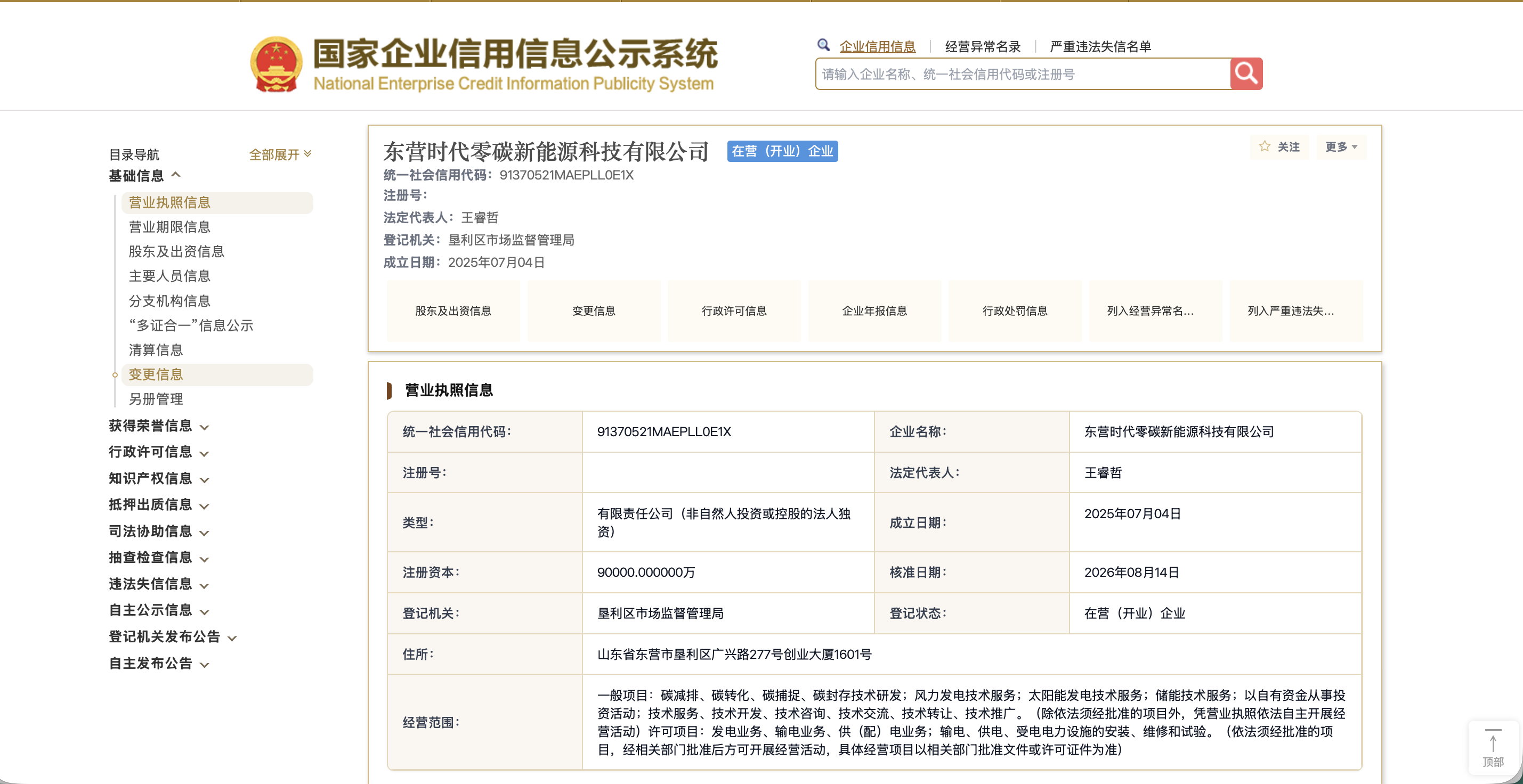This screenshot has height=784, width=1523.
Task: Select the 严重违法失信名单 search tab
Action: click(x=1100, y=47)
